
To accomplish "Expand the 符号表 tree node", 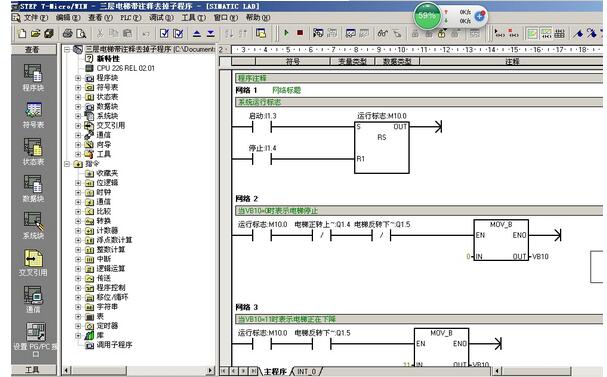I will pyautogui.click(x=78, y=87).
